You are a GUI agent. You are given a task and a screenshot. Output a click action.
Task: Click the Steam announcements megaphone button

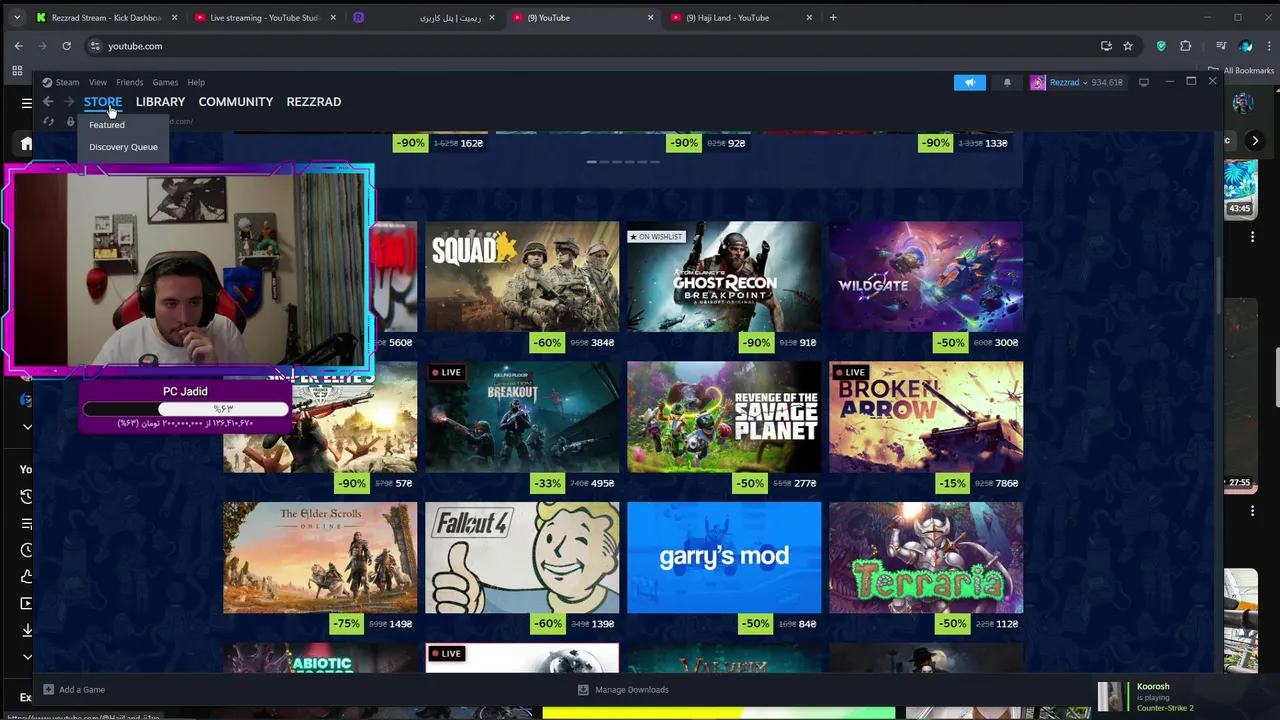[969, 82]
